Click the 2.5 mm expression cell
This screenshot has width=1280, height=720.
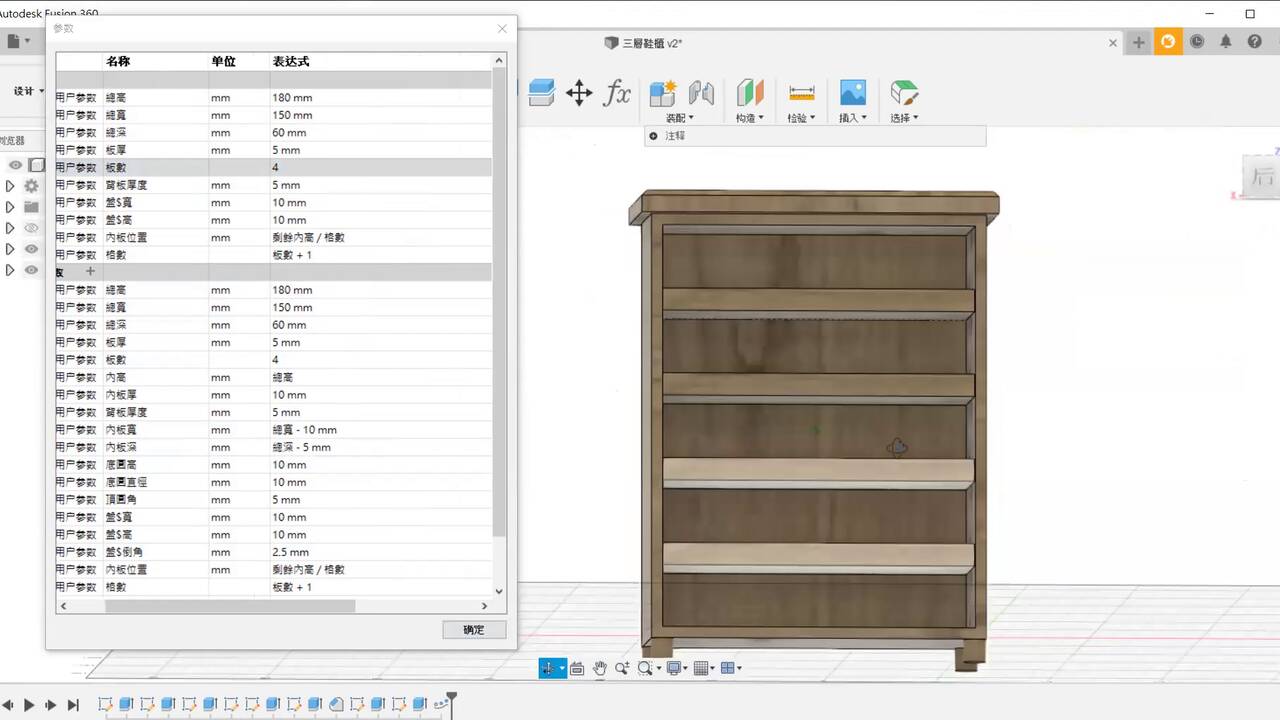(290, 552)
